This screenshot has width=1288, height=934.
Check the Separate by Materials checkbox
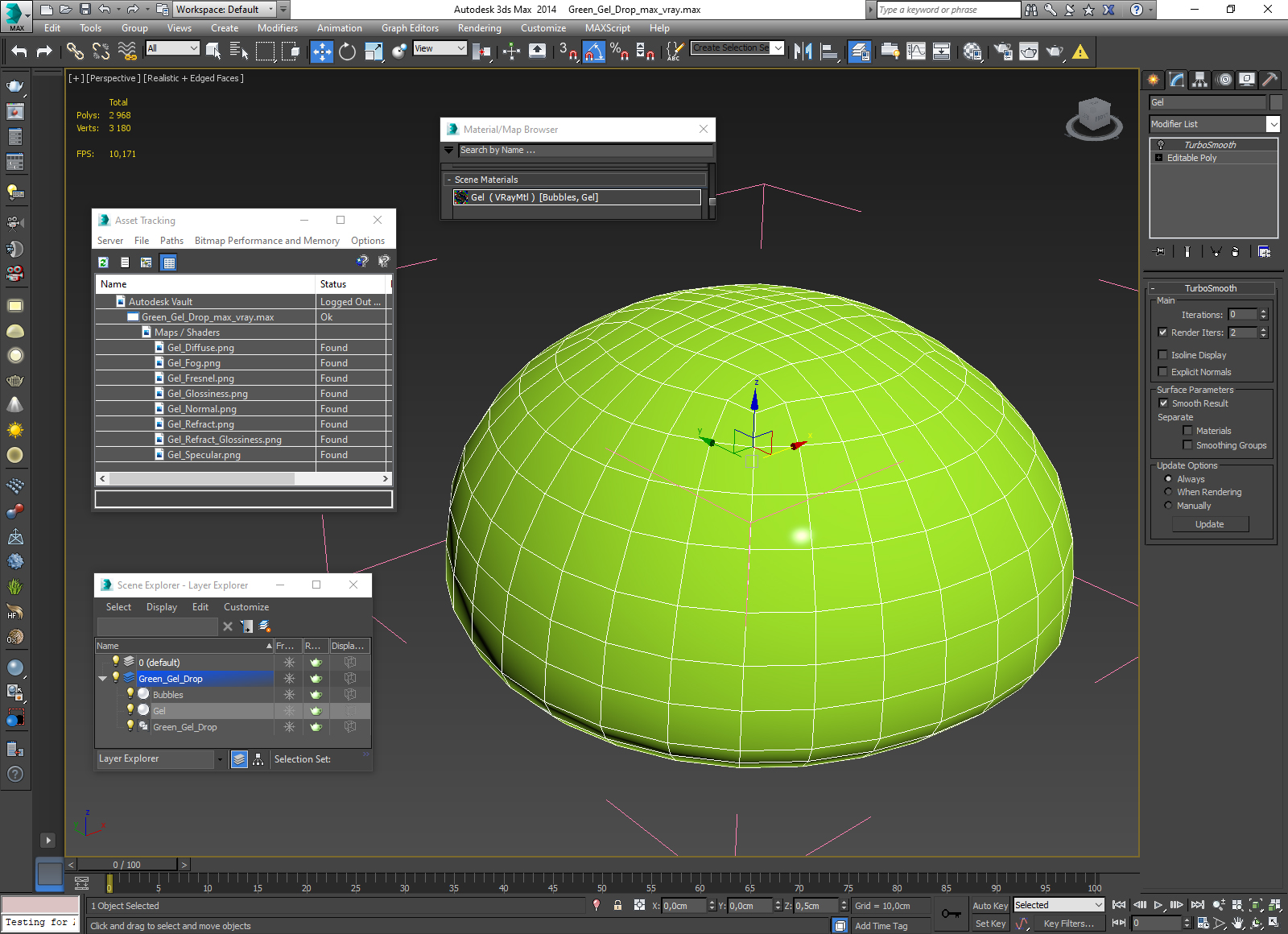coord(1187,431)
